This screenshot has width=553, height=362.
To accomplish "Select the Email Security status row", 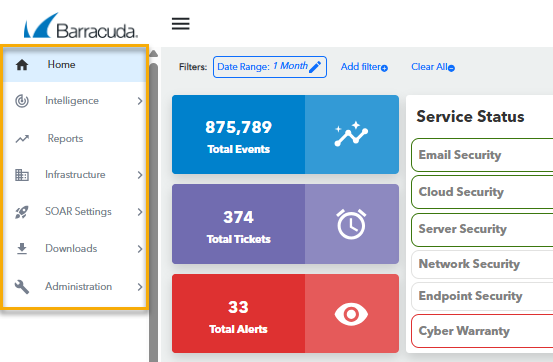I will [482, 155].
